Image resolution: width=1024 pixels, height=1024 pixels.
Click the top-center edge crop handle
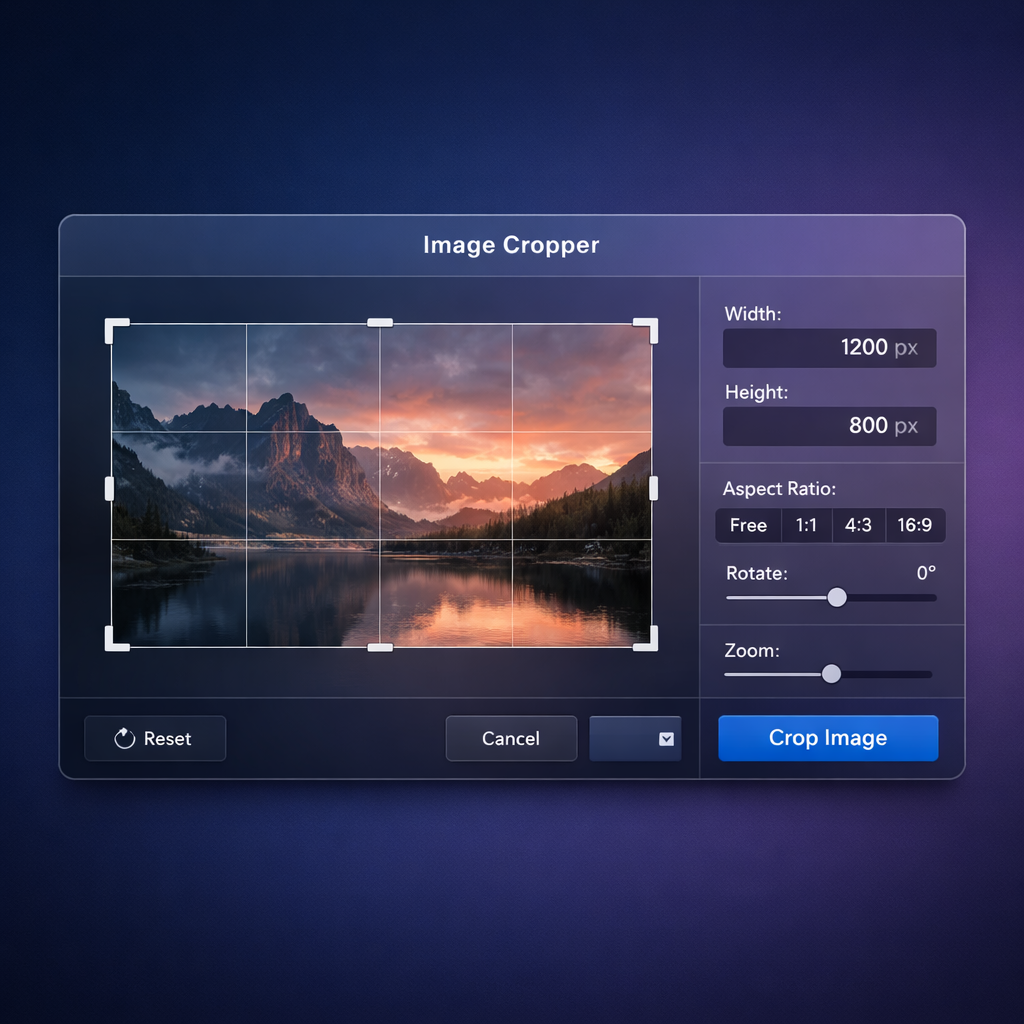coord(380,323)
